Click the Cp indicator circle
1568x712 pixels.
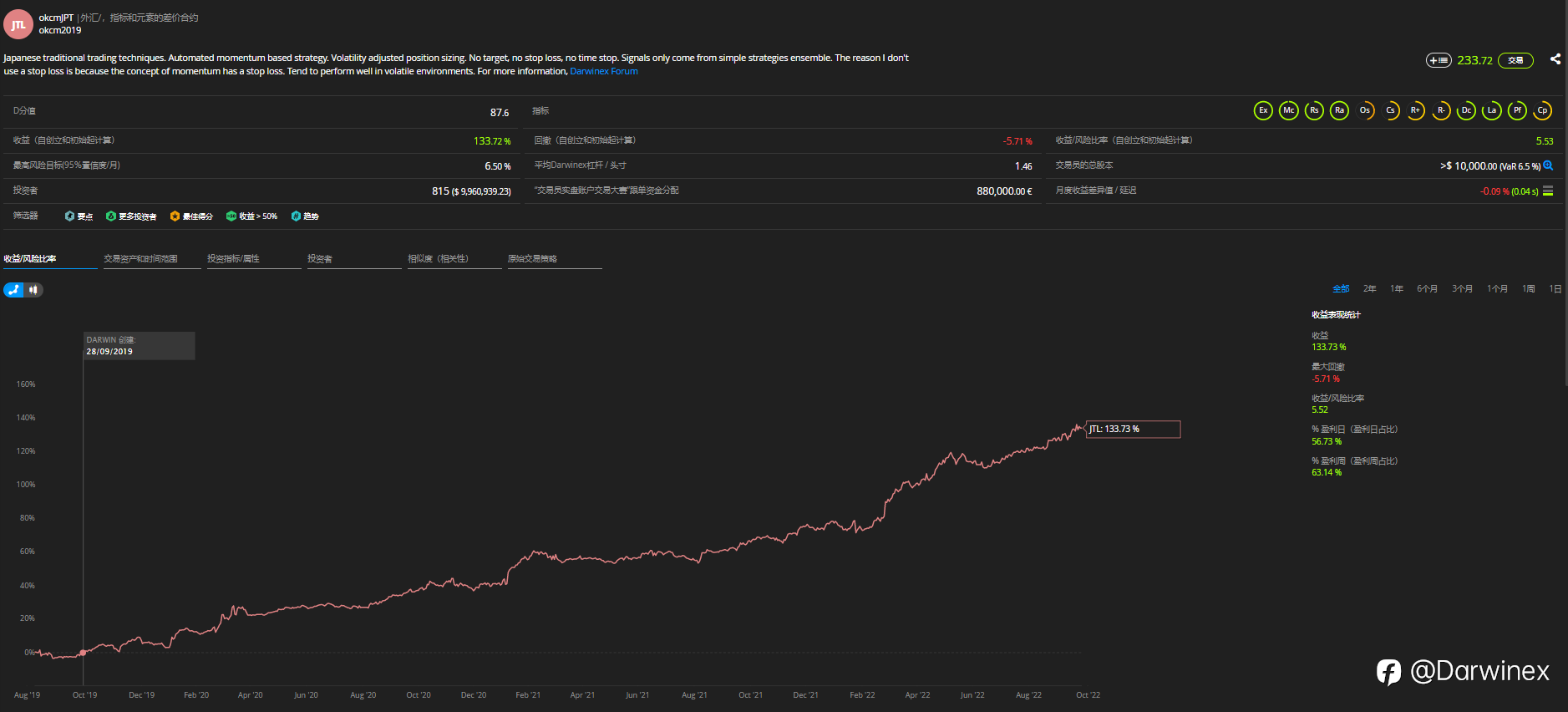1543,110
